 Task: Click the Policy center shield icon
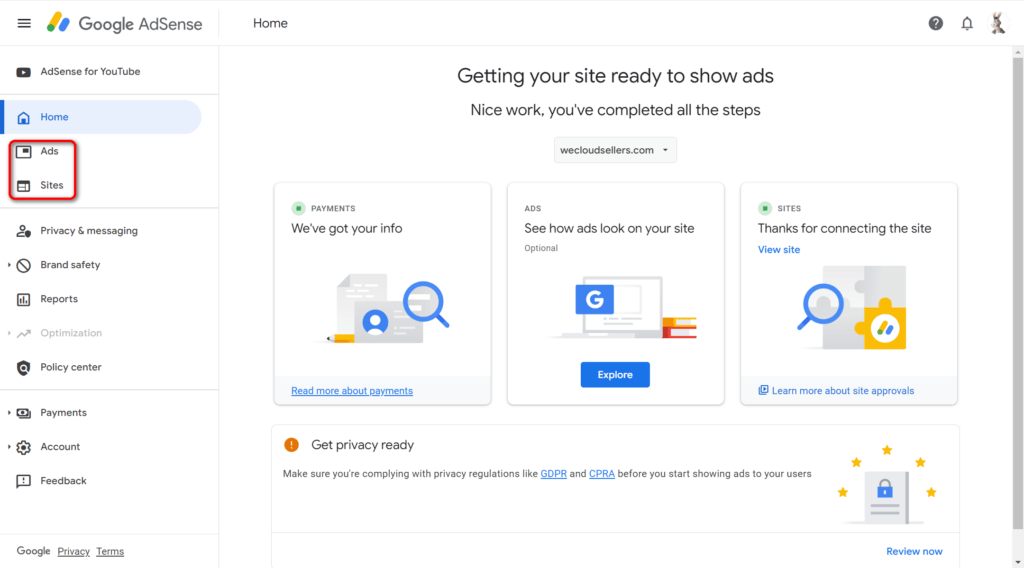click(x=24, y=368)
